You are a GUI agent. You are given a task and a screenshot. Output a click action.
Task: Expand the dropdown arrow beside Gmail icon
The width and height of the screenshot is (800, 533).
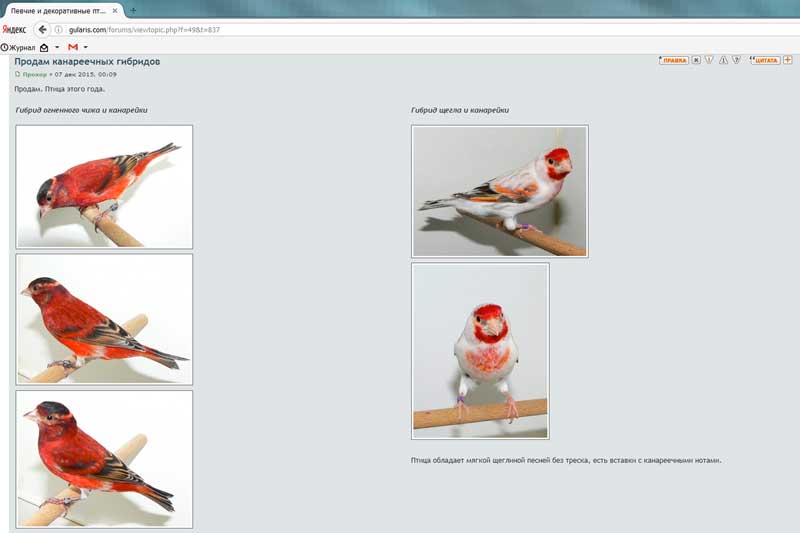point(86,47)
